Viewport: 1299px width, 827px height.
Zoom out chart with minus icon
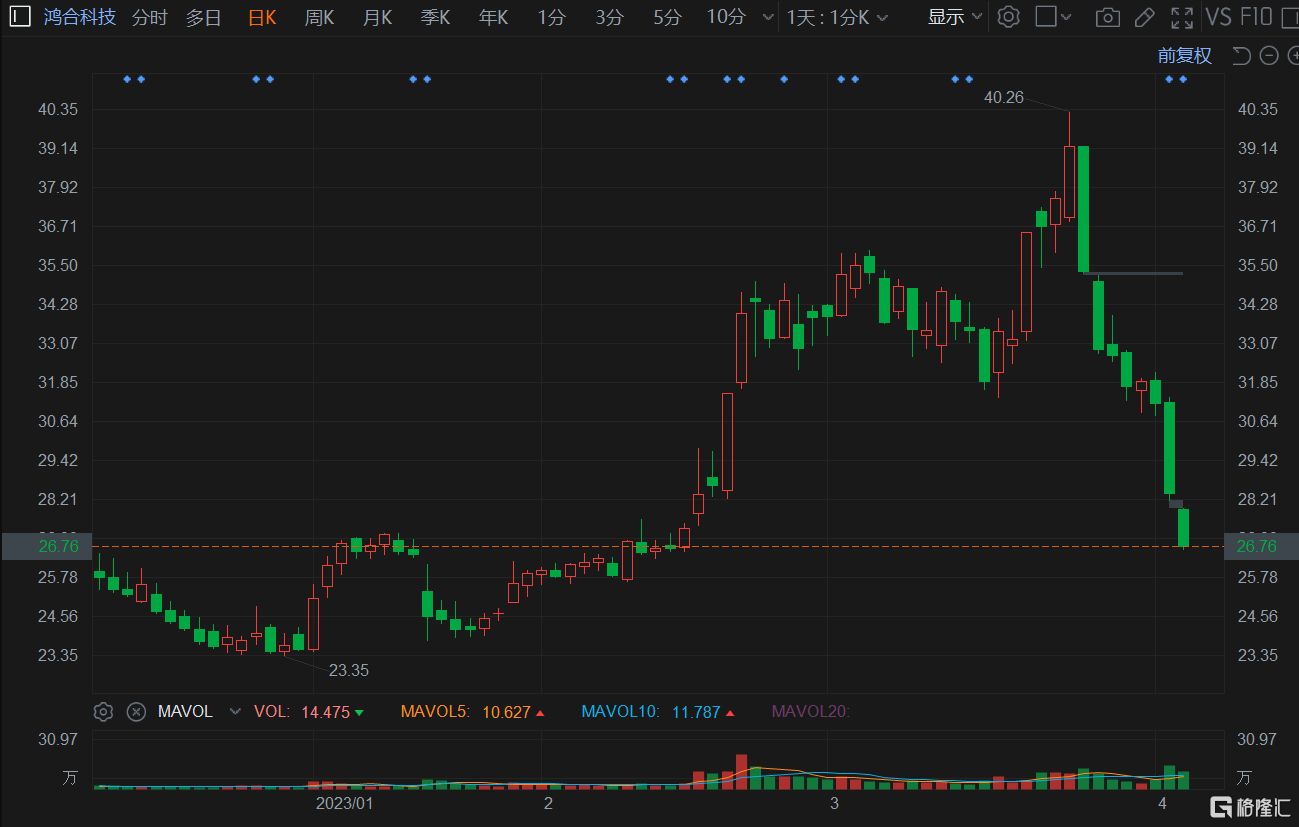tap(1269, 56)
